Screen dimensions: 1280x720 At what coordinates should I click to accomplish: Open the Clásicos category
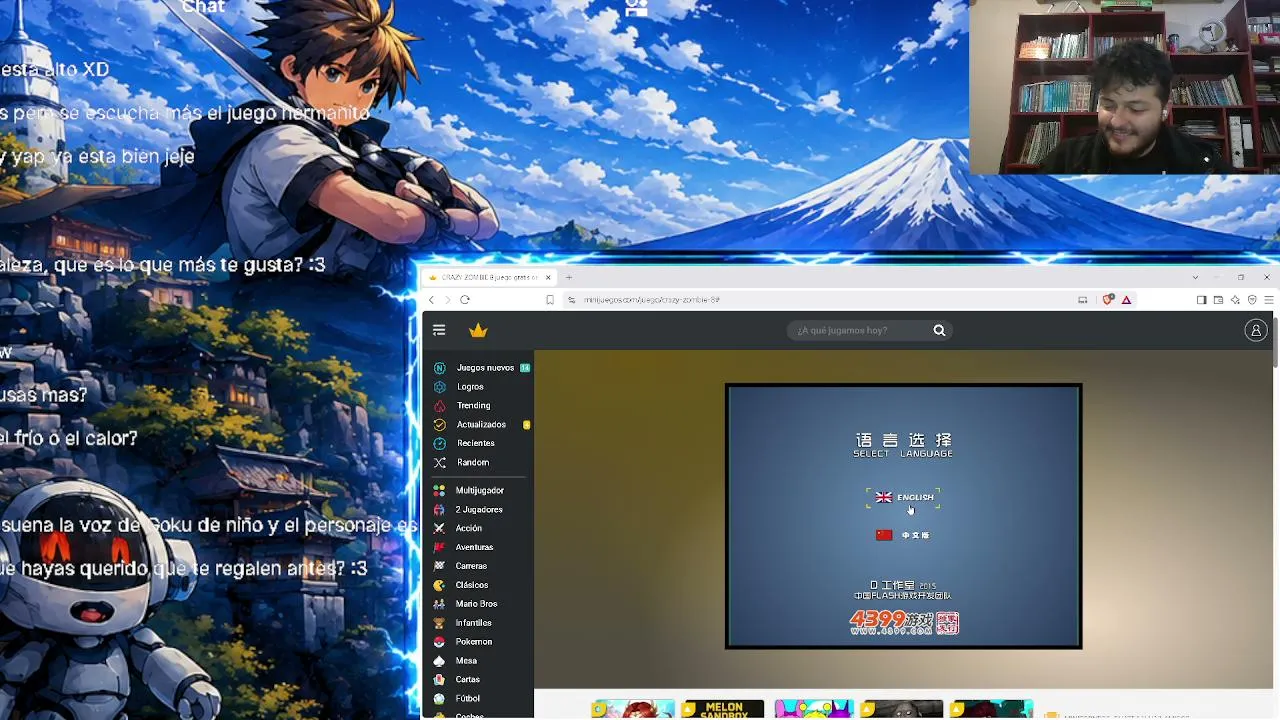[472, 585]
